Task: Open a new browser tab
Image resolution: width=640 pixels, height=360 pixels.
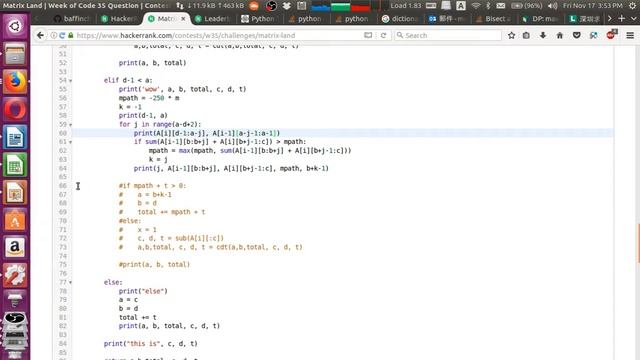Action: click(621, 18)
